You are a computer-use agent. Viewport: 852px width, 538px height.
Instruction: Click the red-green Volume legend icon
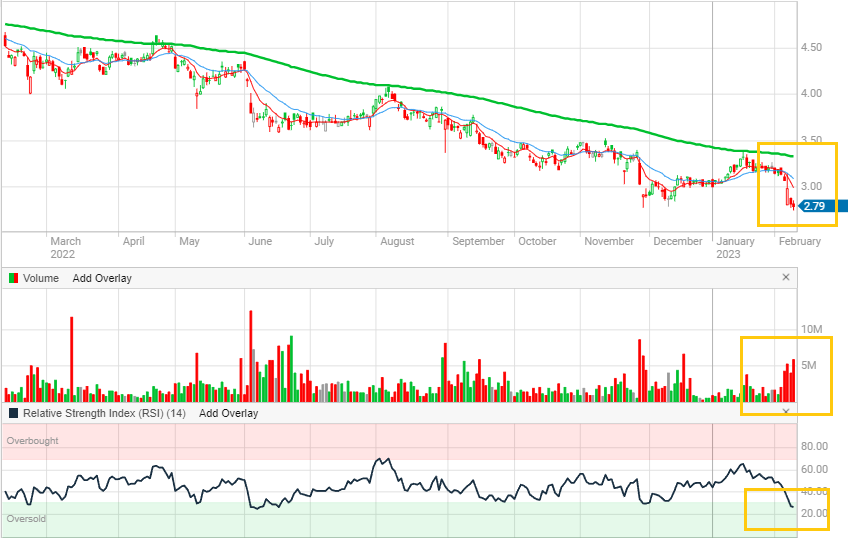point(12,278)
